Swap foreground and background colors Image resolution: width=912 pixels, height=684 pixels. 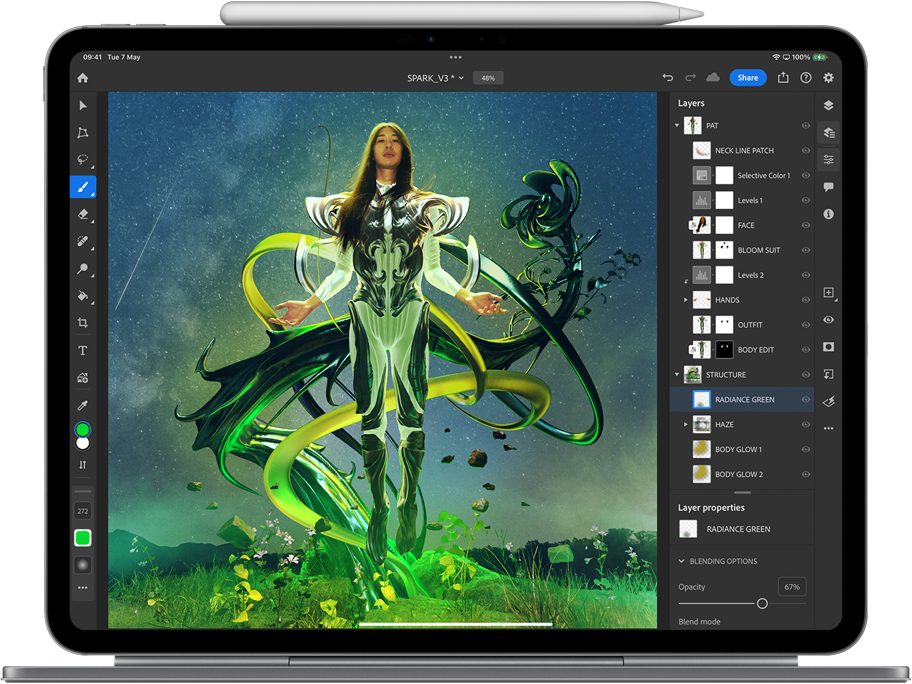click(83, 465)
